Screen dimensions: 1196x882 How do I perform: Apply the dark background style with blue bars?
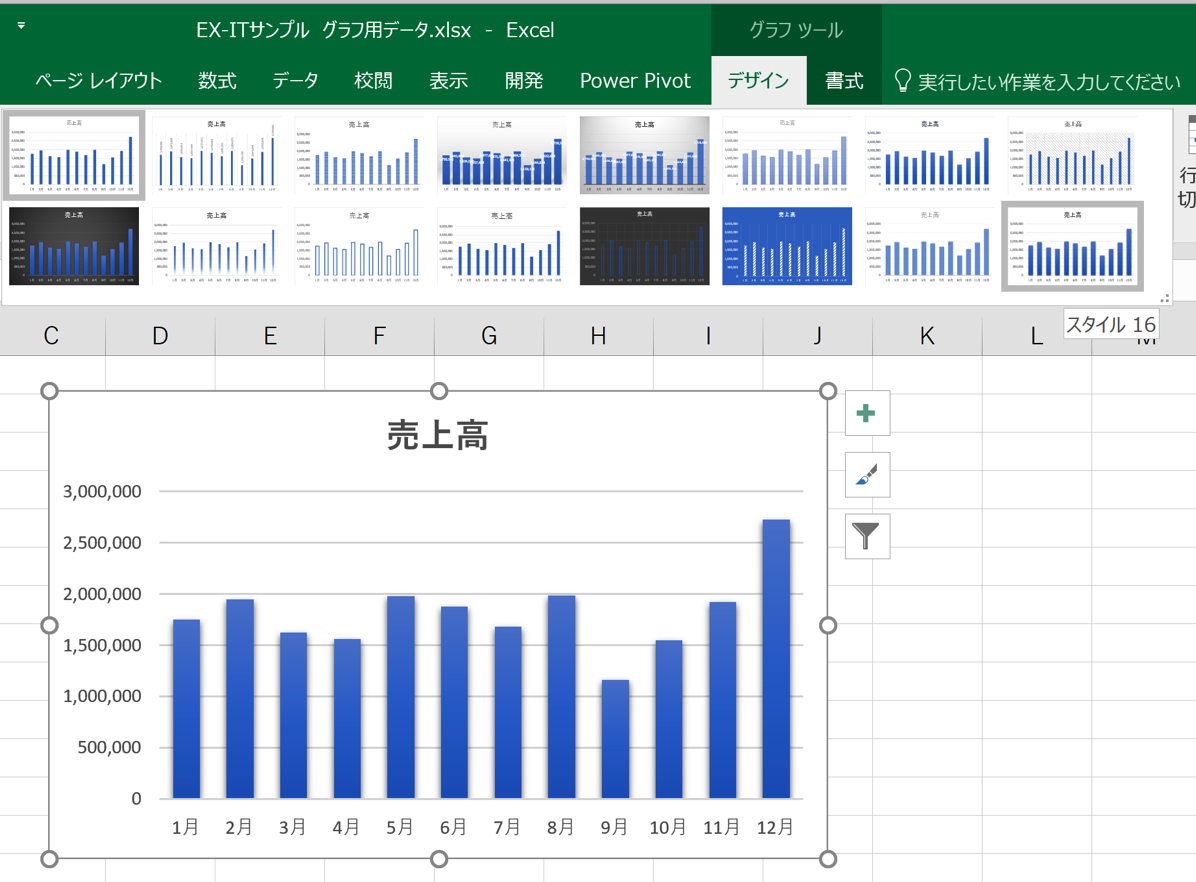(x=74, y=246)
